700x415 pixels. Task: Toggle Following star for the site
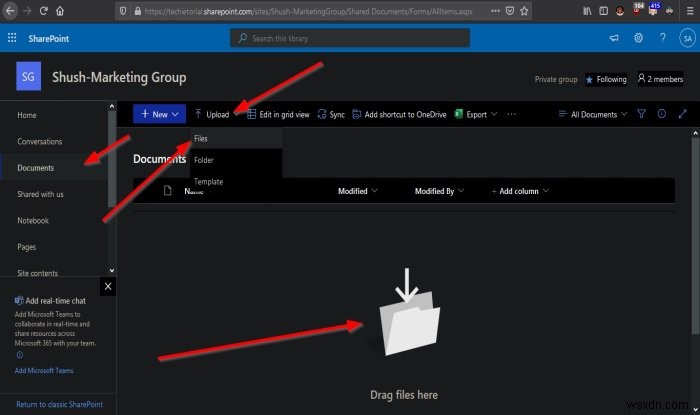[606, 79]
